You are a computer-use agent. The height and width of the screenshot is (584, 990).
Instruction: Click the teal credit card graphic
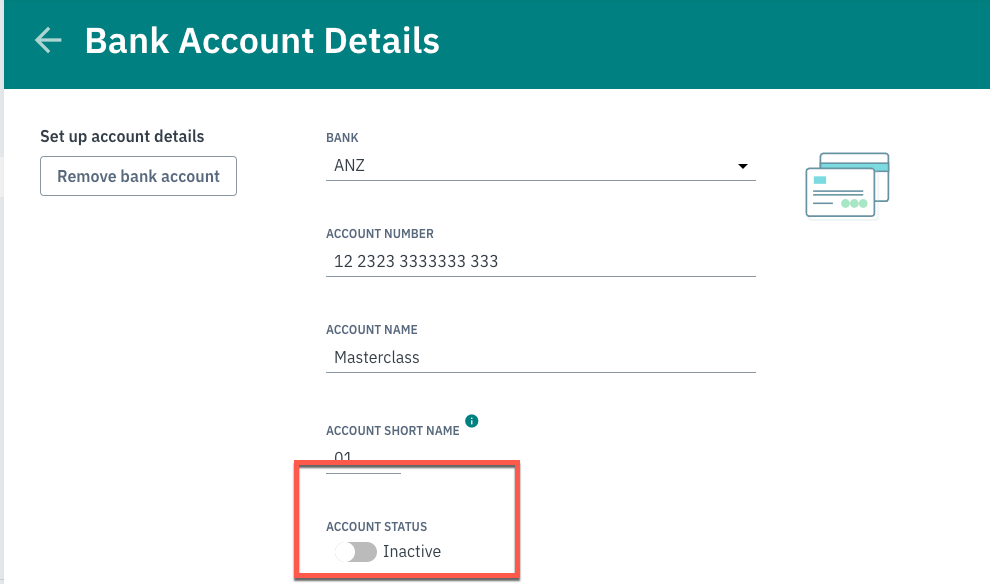(x=846, y=184)
